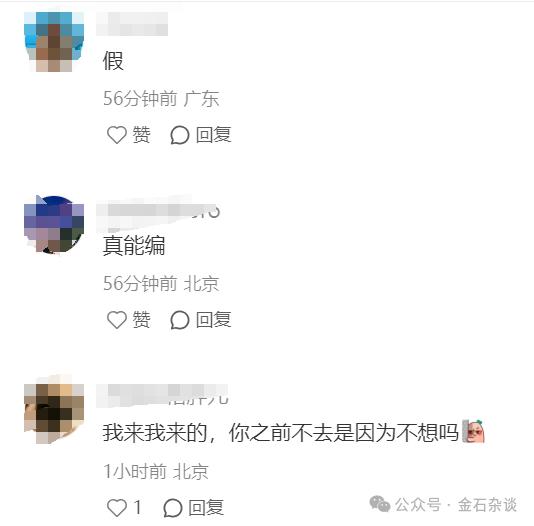The image size is (534, 526).
Task: Click "回复" text under "真能编" comment
Action: pyautogui.click(x=214, y=320)
